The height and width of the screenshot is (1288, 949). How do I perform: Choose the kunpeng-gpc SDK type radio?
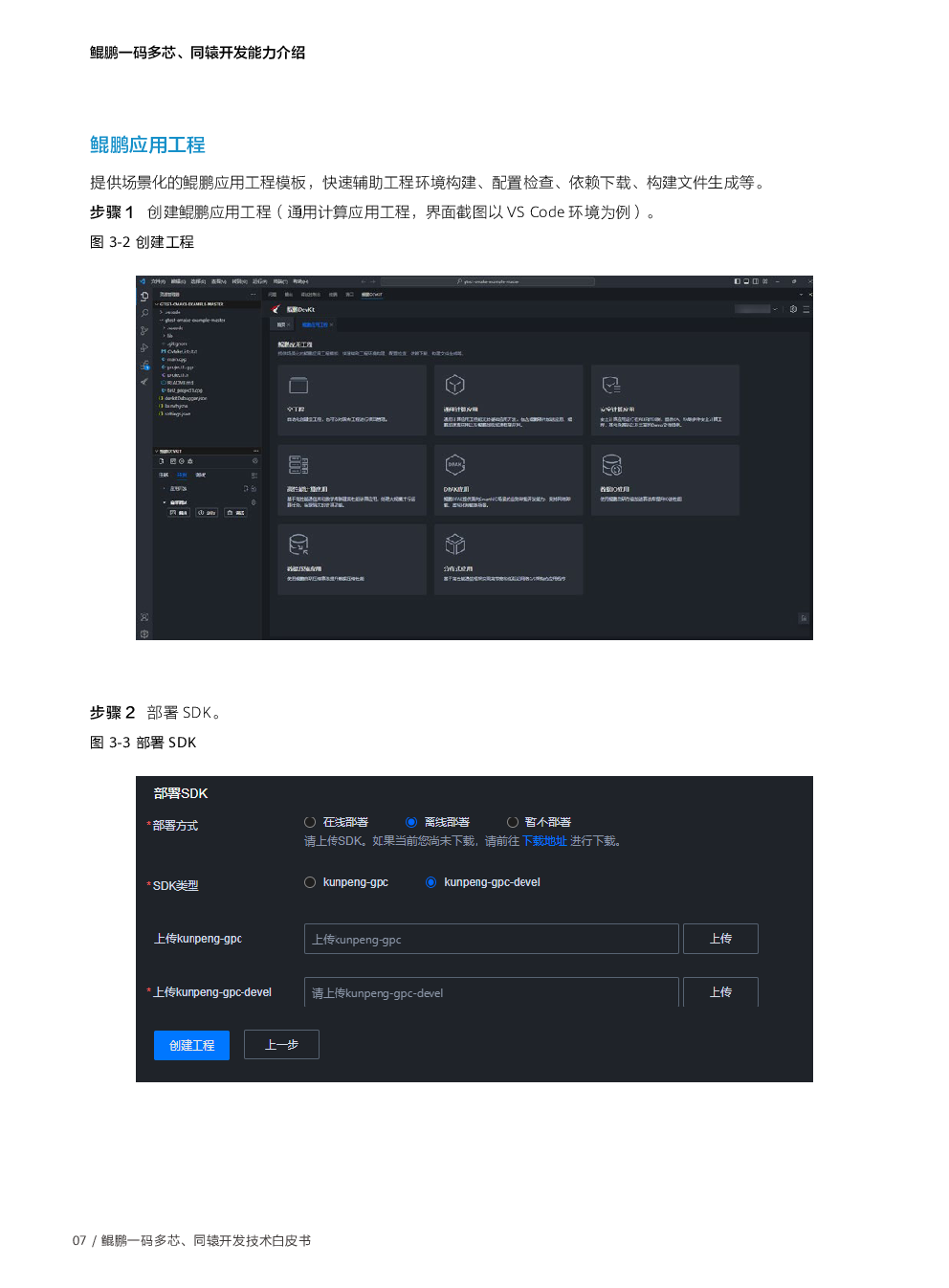[310, 882]
